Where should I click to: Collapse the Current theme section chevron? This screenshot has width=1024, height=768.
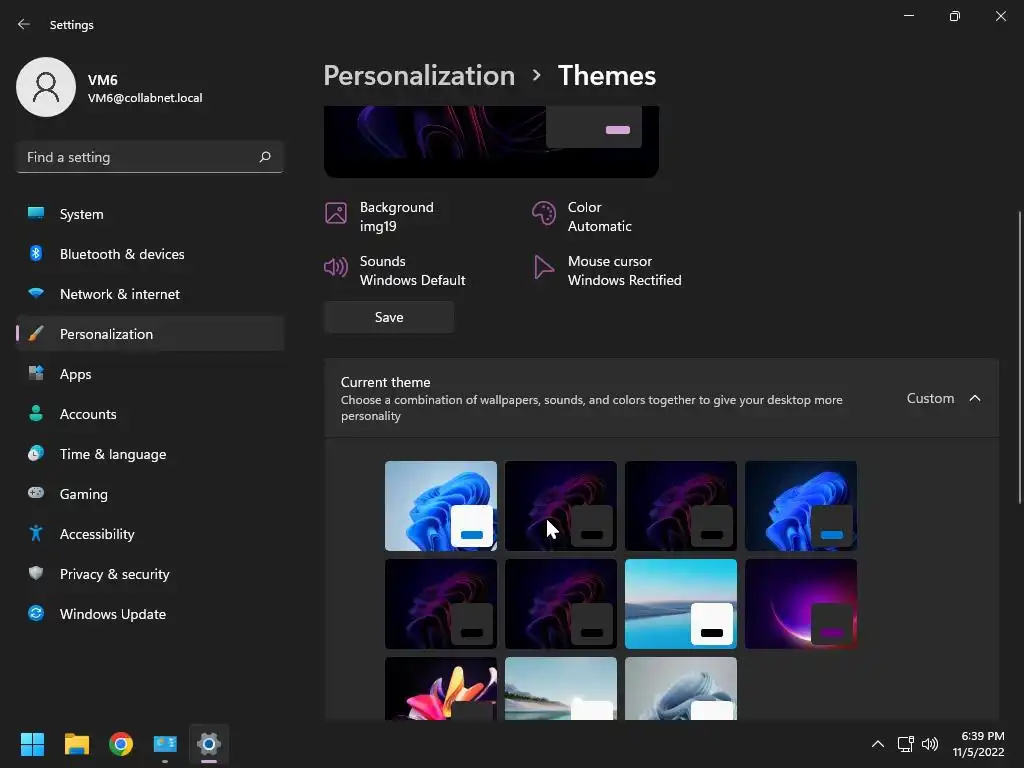click(x=974, y=398)
